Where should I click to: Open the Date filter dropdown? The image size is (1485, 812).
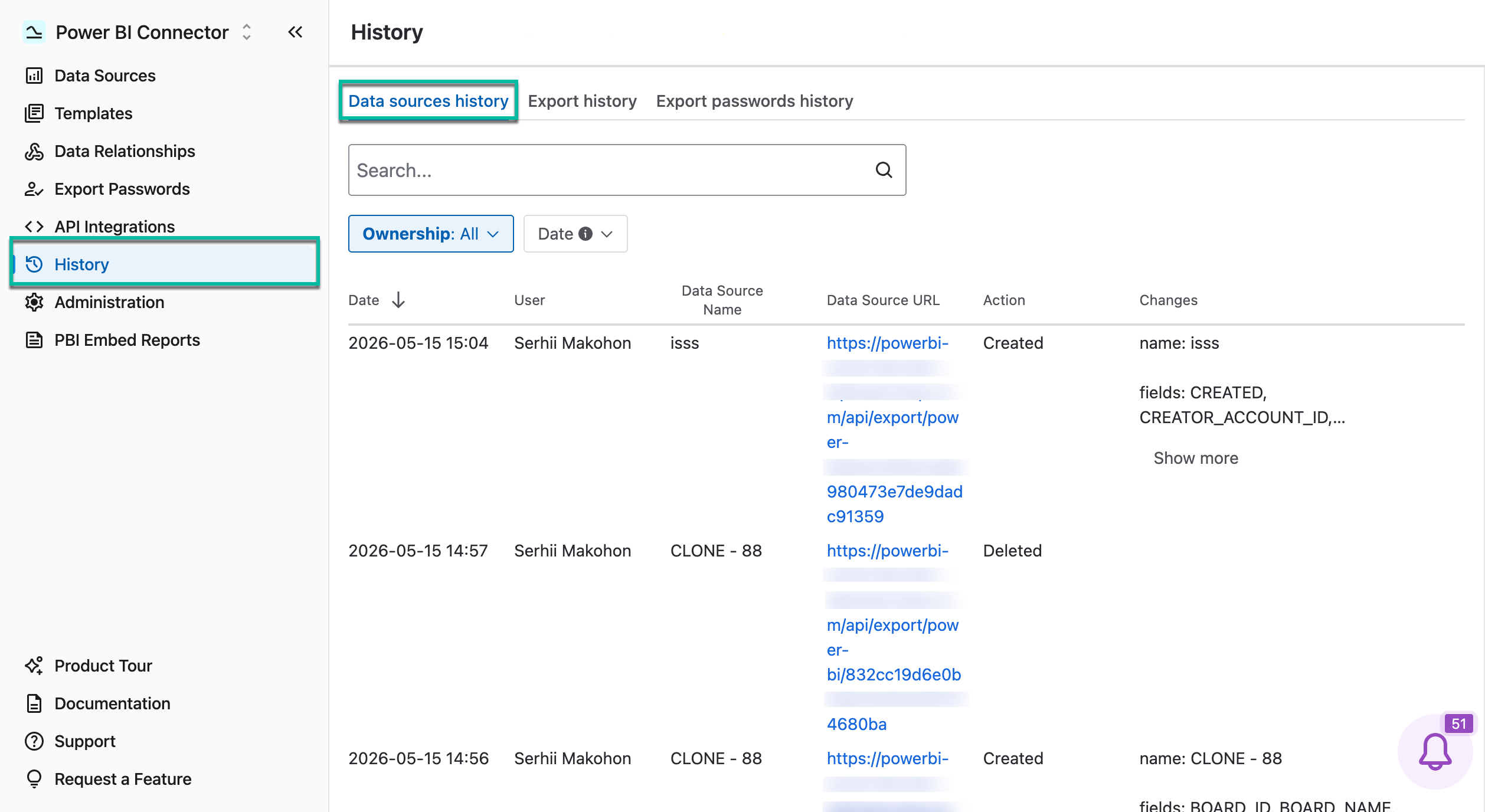coord(575,234)
